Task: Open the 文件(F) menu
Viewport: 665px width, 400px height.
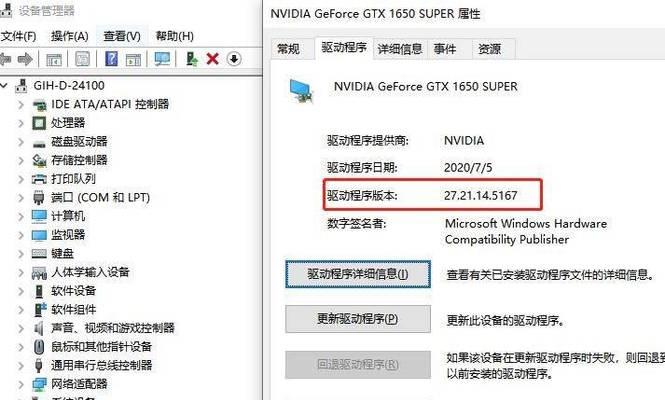Action: pyautogui.click(x=18, y=36)
